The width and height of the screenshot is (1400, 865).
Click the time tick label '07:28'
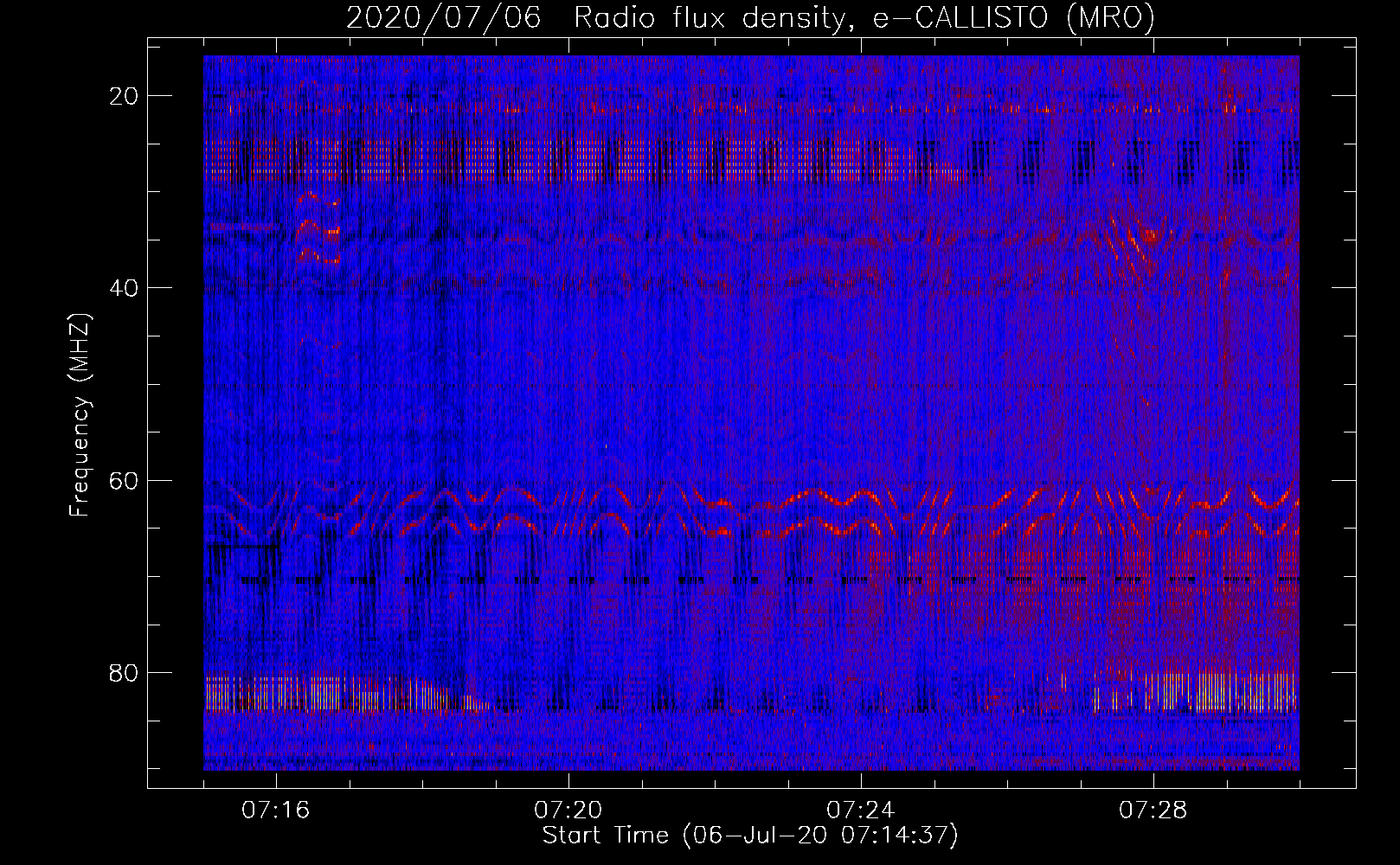1153,811
